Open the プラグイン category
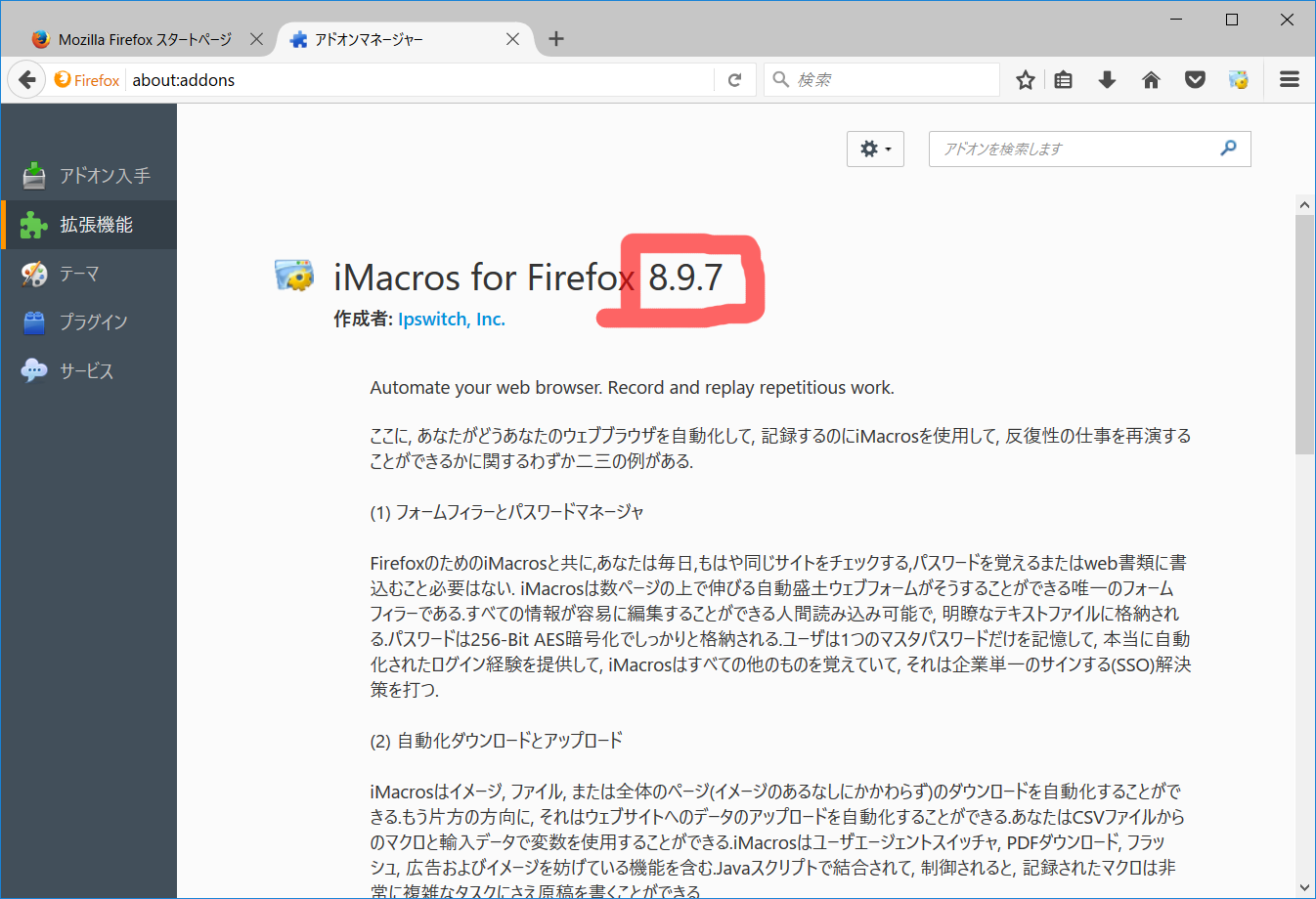Viewport: 1316px width, 899px height. pyautogui.click(x=92, y=321)
